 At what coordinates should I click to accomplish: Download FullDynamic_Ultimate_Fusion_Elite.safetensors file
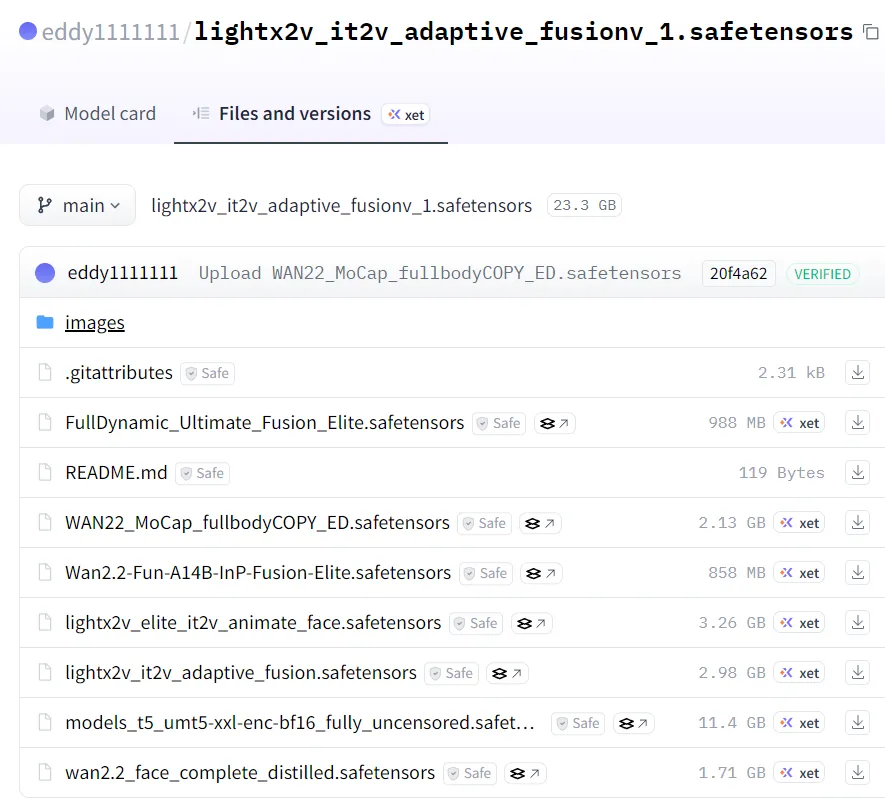coord(857,423)
